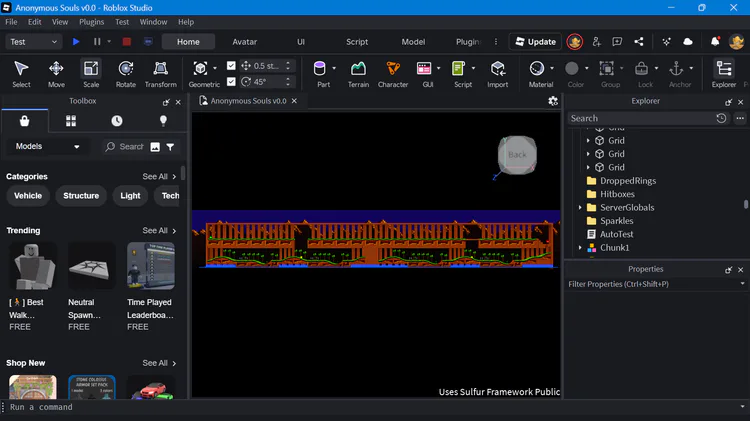The image size is (750, 421).
Task: Open the Filter Properties dropdown arrow
Action: click(x=742, y=284)
